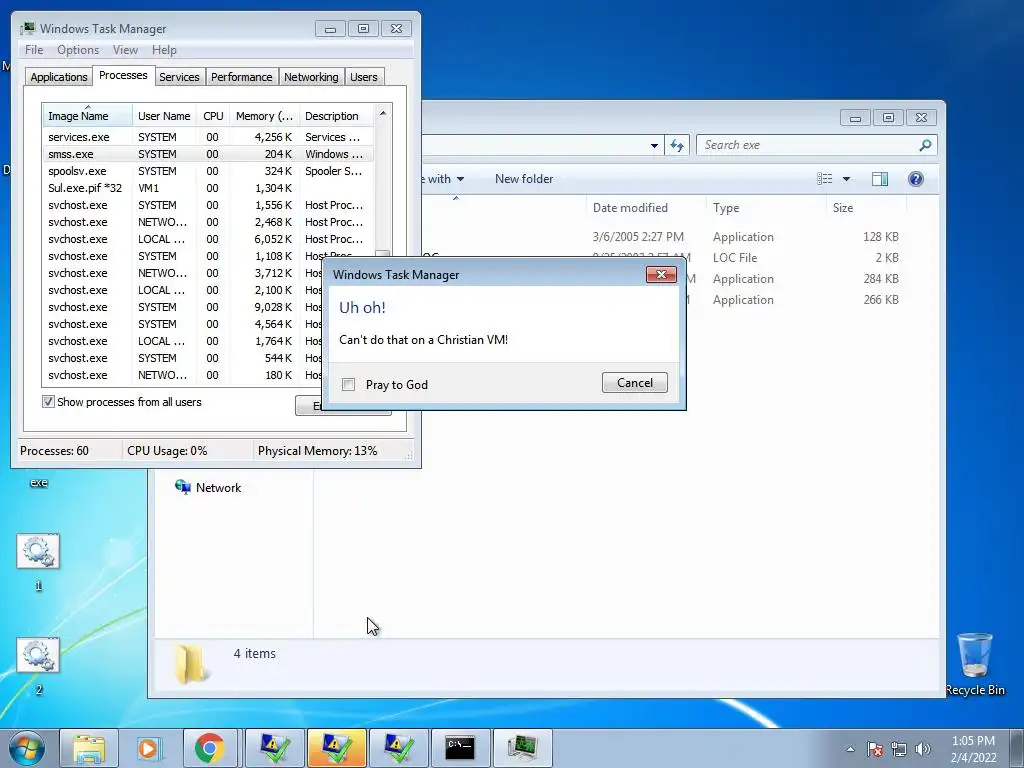
Task: Click the process list scroll-up arrow
Action: (383, 113)
